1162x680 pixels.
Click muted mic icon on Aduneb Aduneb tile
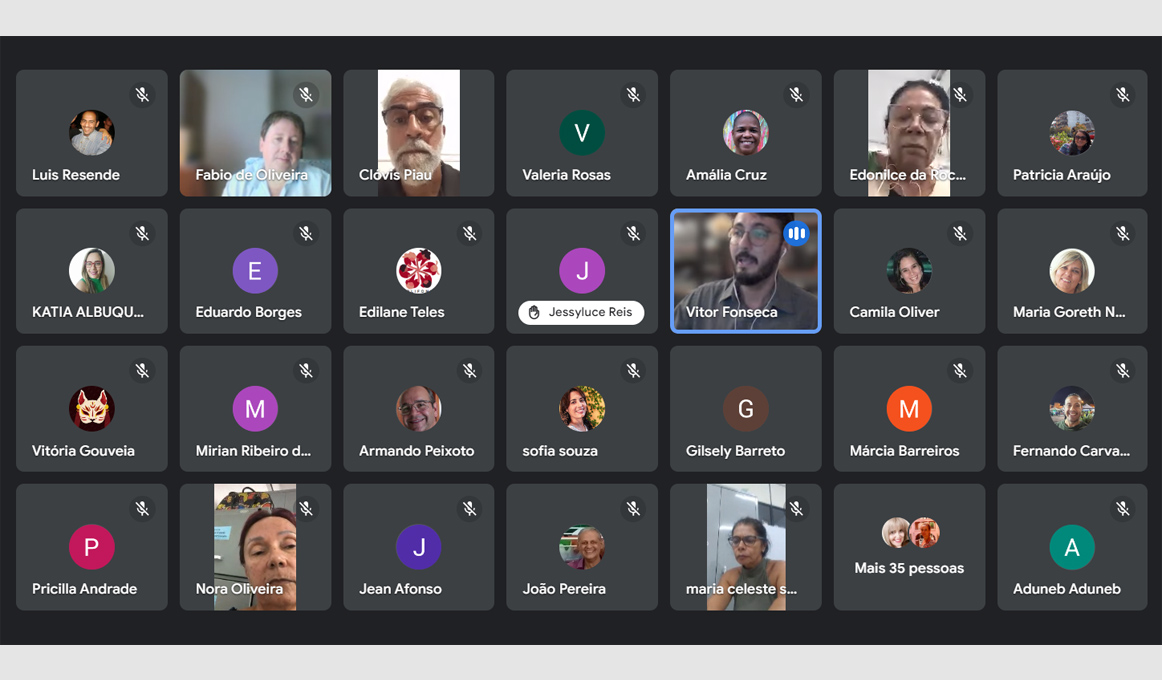[1123, 509]
